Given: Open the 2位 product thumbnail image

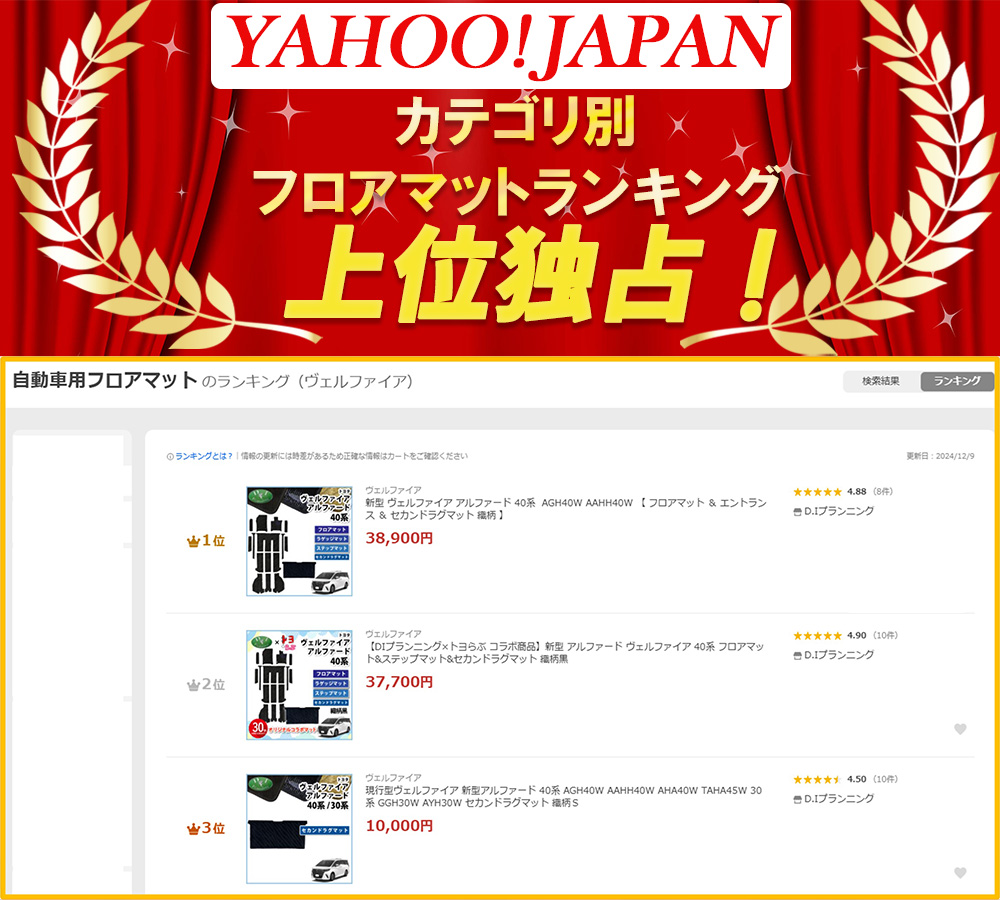Looking at the screenshot, I should click(299, 685).
